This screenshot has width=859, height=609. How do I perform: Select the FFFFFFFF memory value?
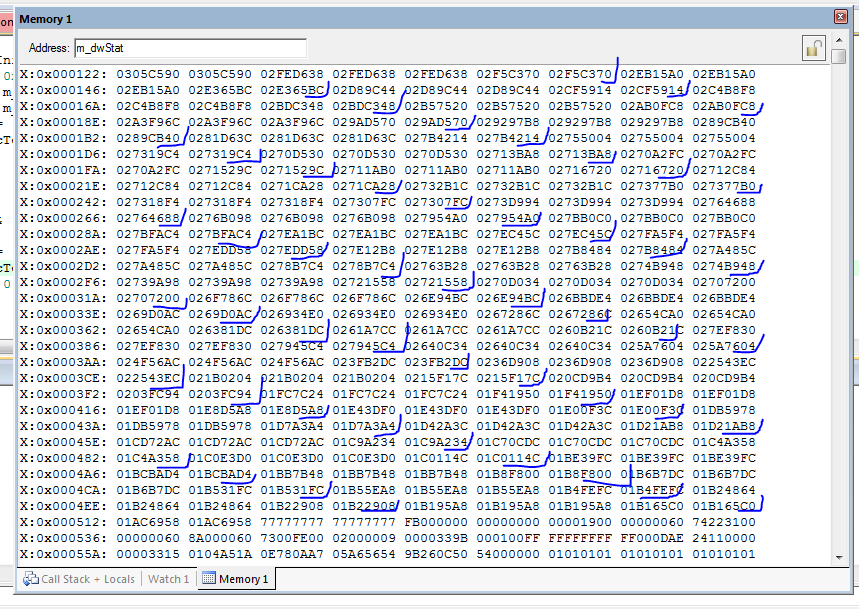[x=582, y=537]
